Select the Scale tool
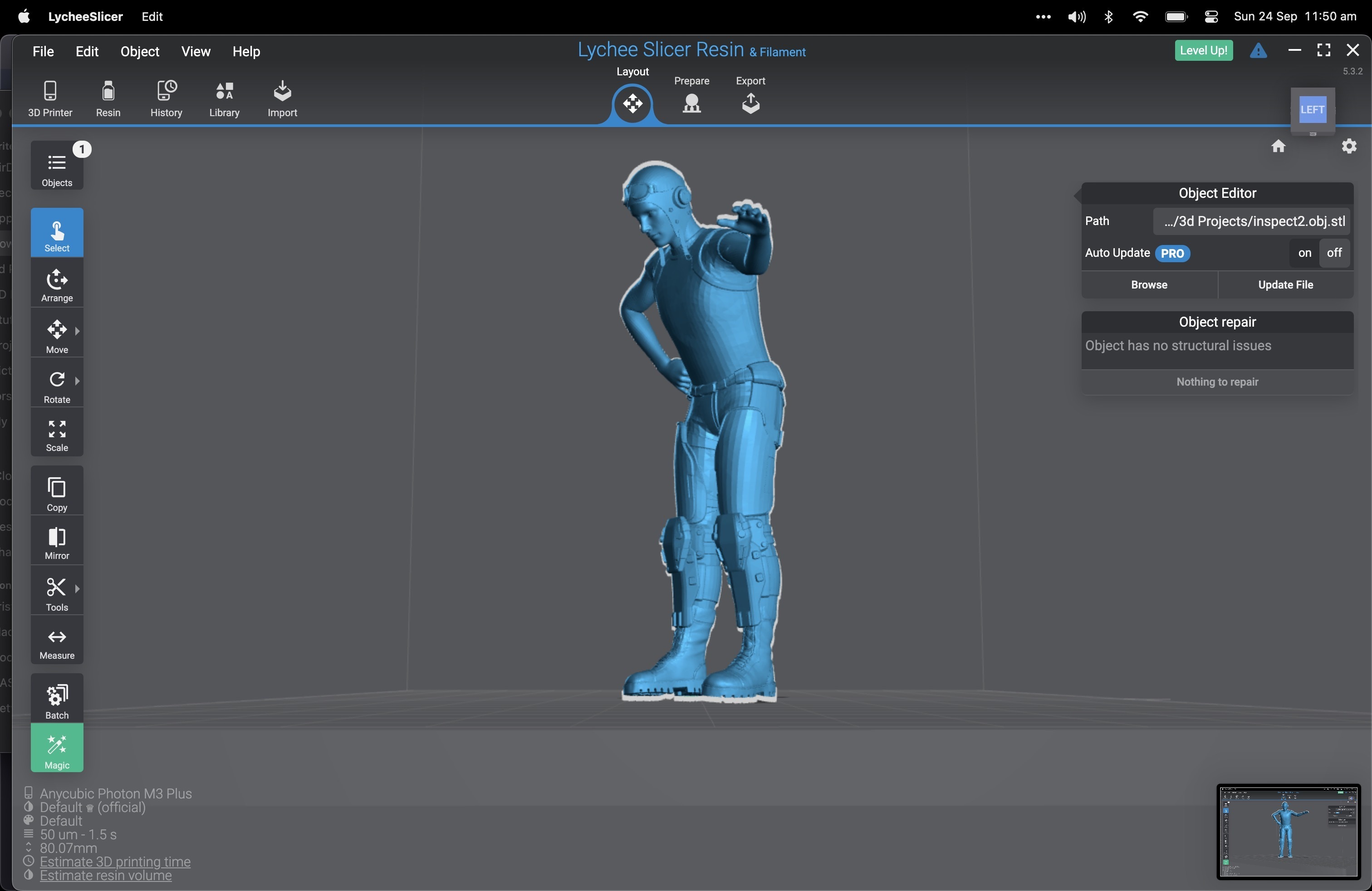The width and height of the screenshot is (1372, 891). click(57, 433)
